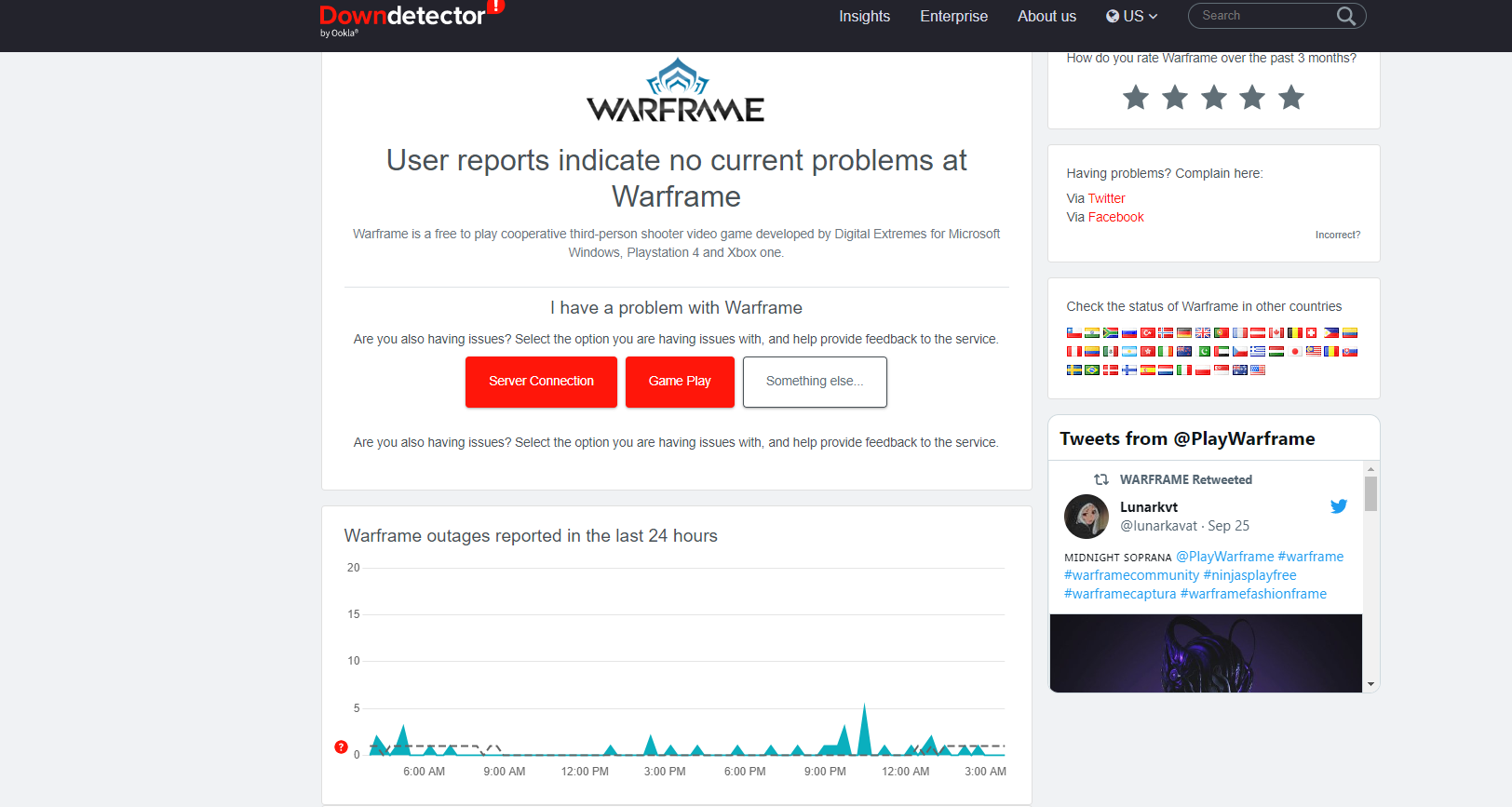Viewport: 1512px width, 807px height.
Task: Go to the Enterprise page
Action: pyautogui.click(x=953, y=16)
